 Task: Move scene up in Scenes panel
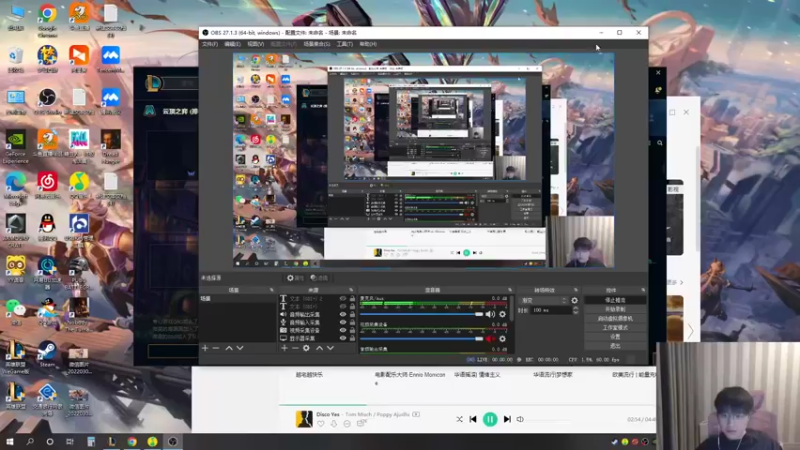click(x=229, y=348)
